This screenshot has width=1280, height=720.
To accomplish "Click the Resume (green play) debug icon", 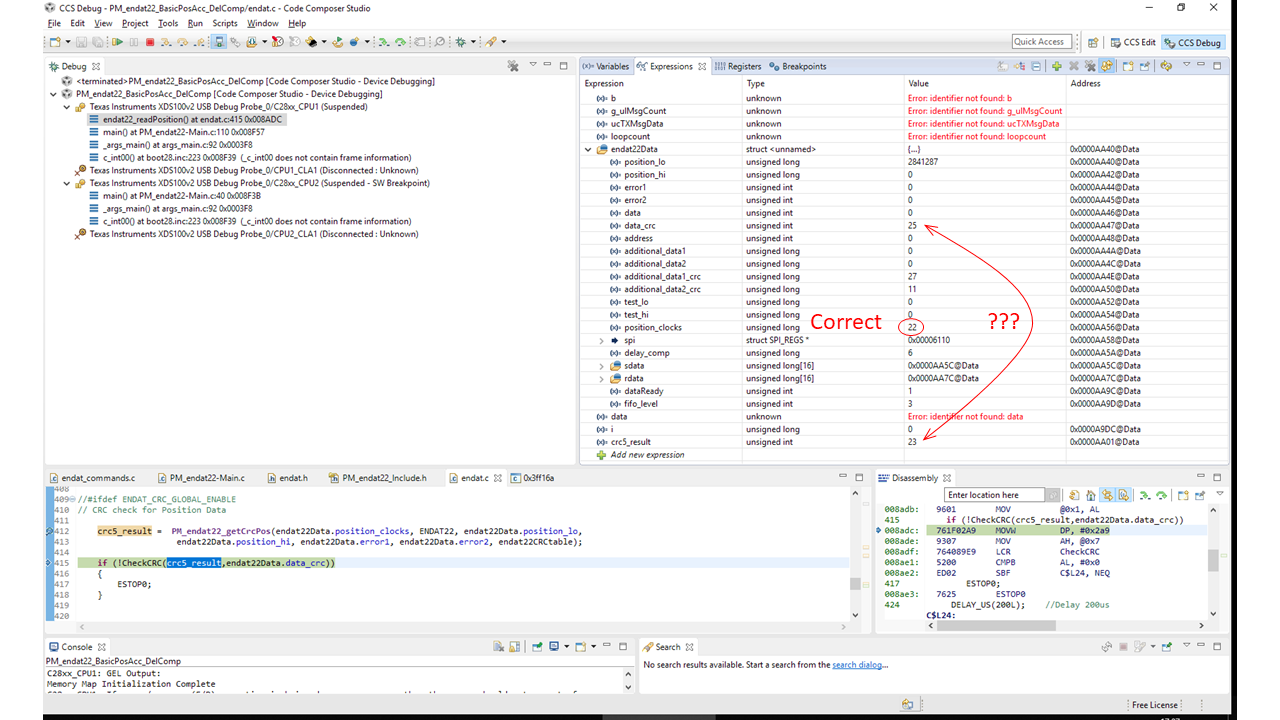I will [118, 42].
